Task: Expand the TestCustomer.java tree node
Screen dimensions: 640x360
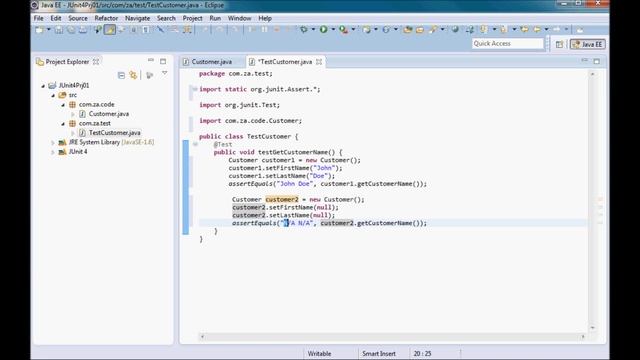Action: (x=73, y=133)
